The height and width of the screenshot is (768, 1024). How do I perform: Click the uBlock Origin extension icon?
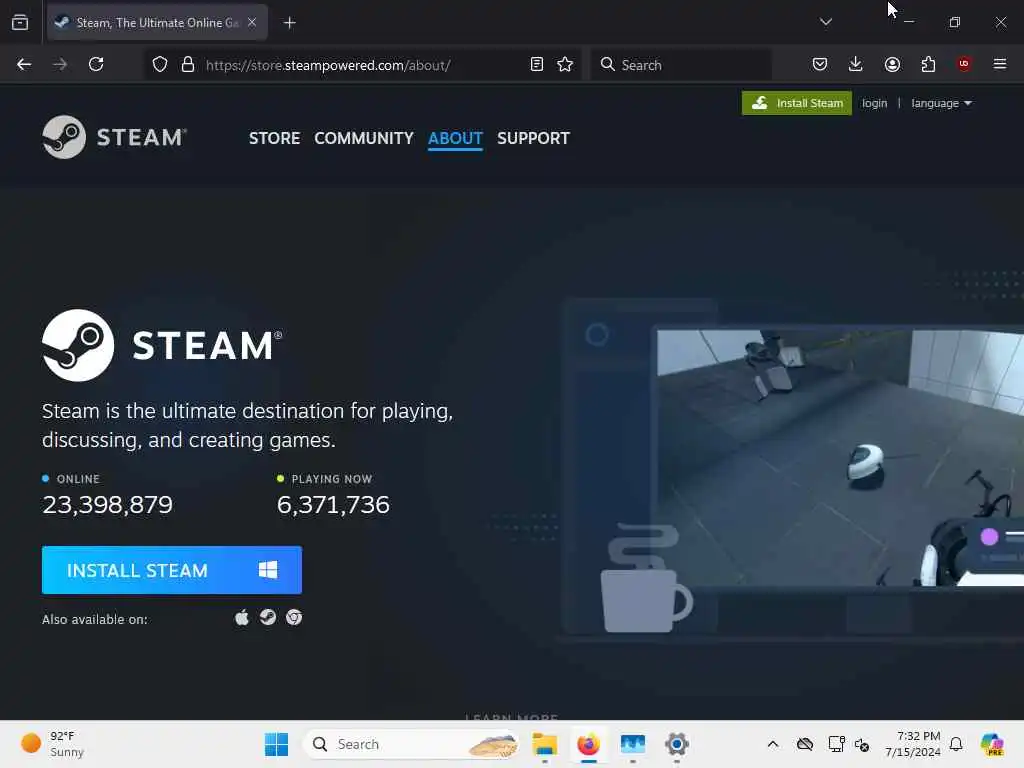coord(964,64)
